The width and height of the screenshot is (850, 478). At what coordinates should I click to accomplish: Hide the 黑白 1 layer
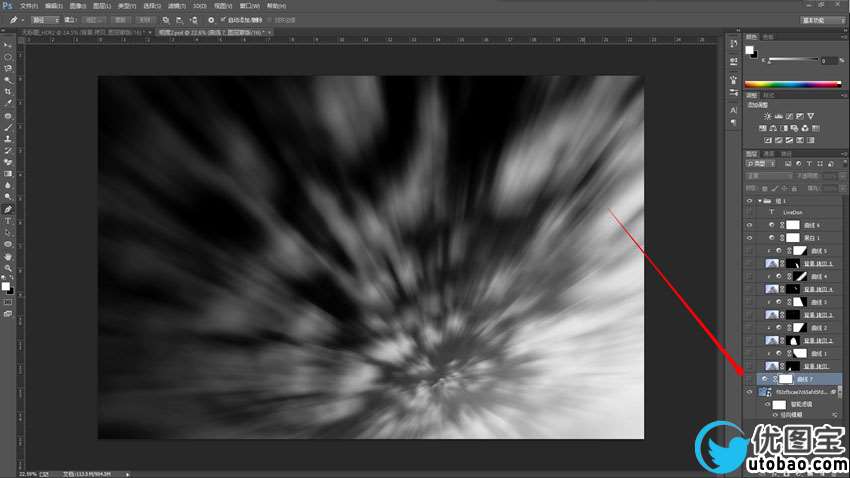(749, 238)
